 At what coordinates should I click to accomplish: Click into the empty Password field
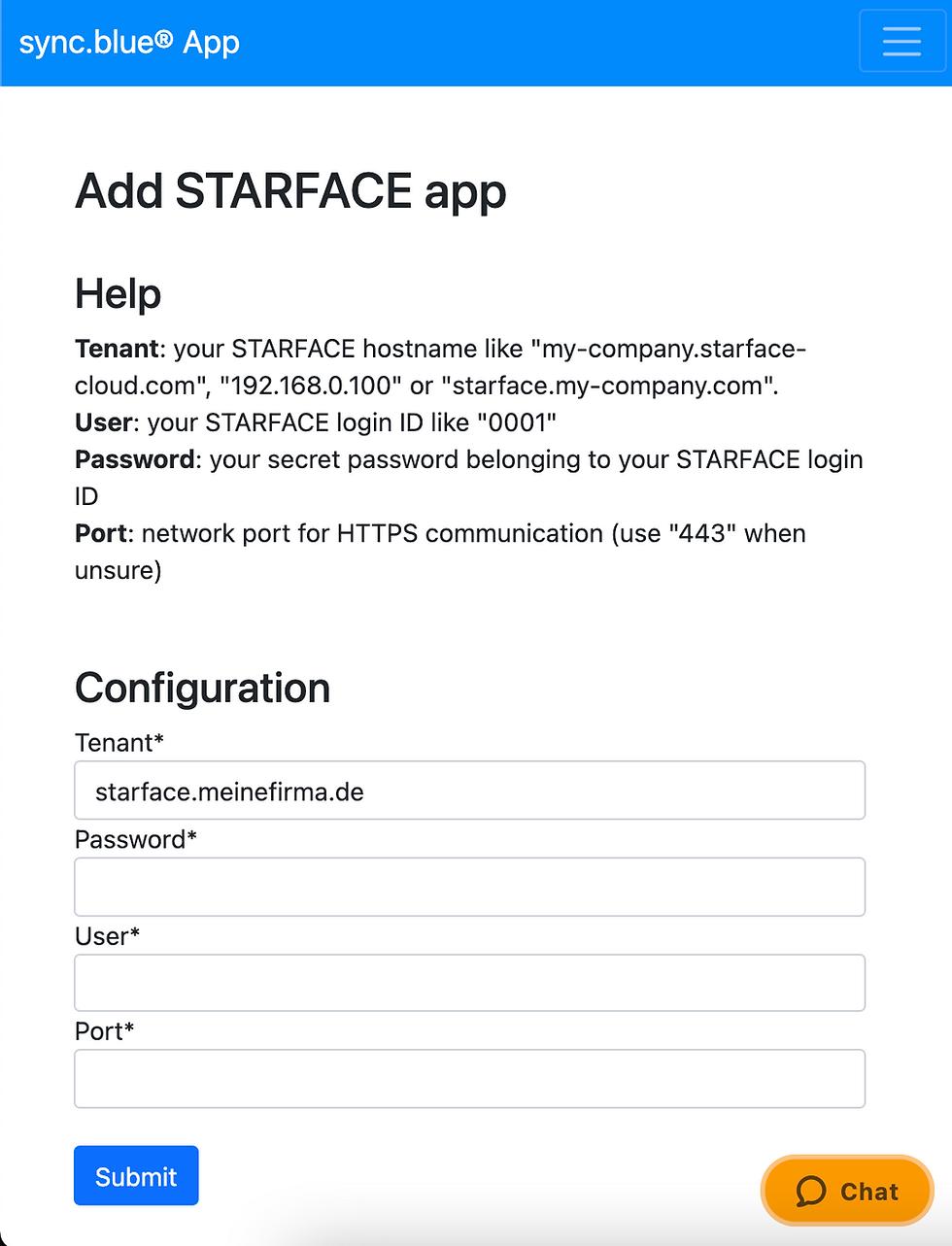(469, 887)
